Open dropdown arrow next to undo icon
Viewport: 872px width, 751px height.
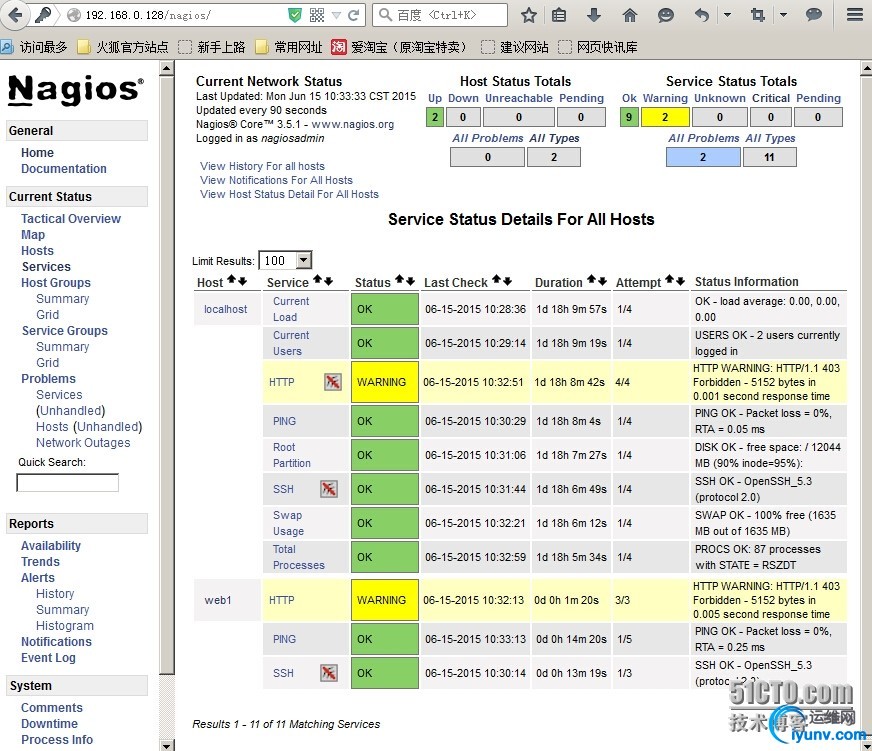(727, 15)
